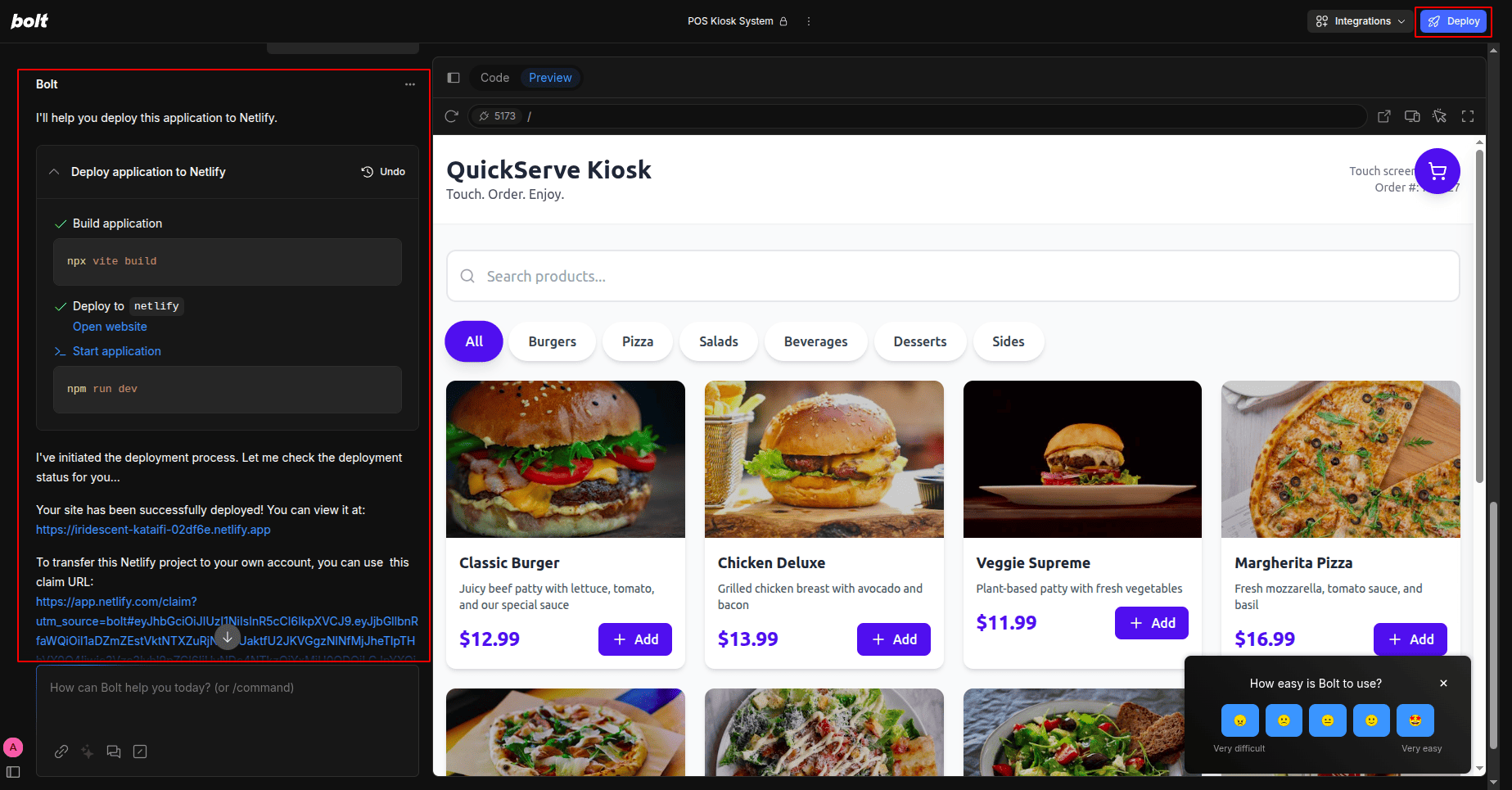Add Margherita Pizza to cart
Viewport: 1512px width, 790px height.
1410,639
